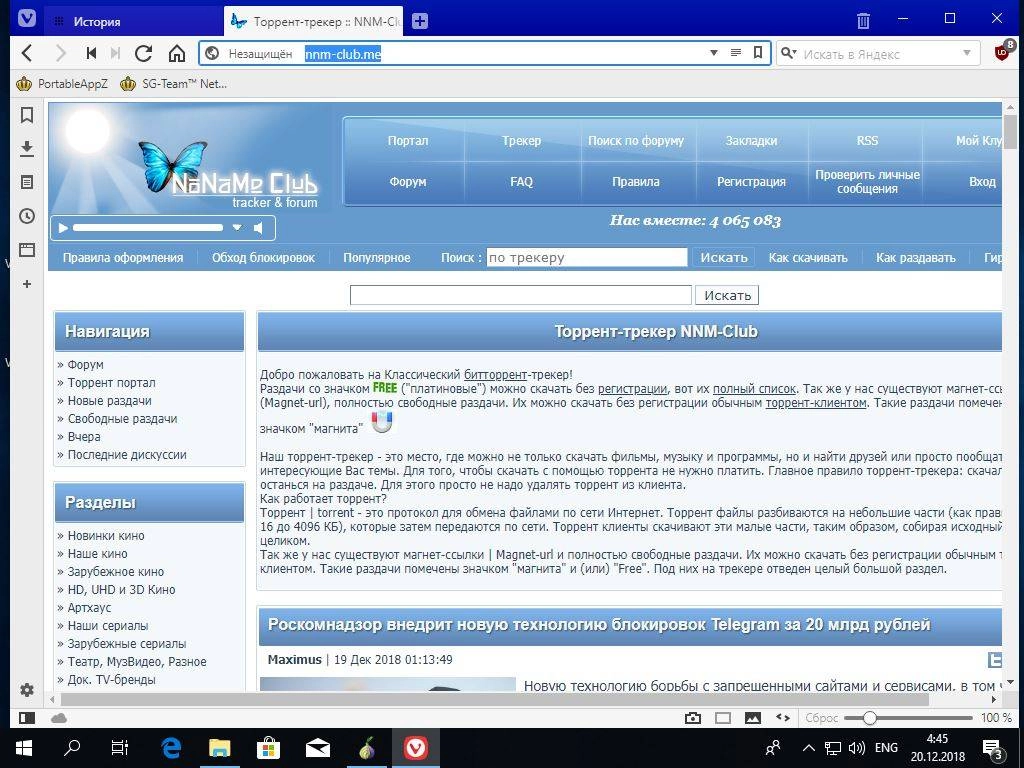Go to the home page
This screenshot has width=1024, height=768.
[x=177, y=53]
